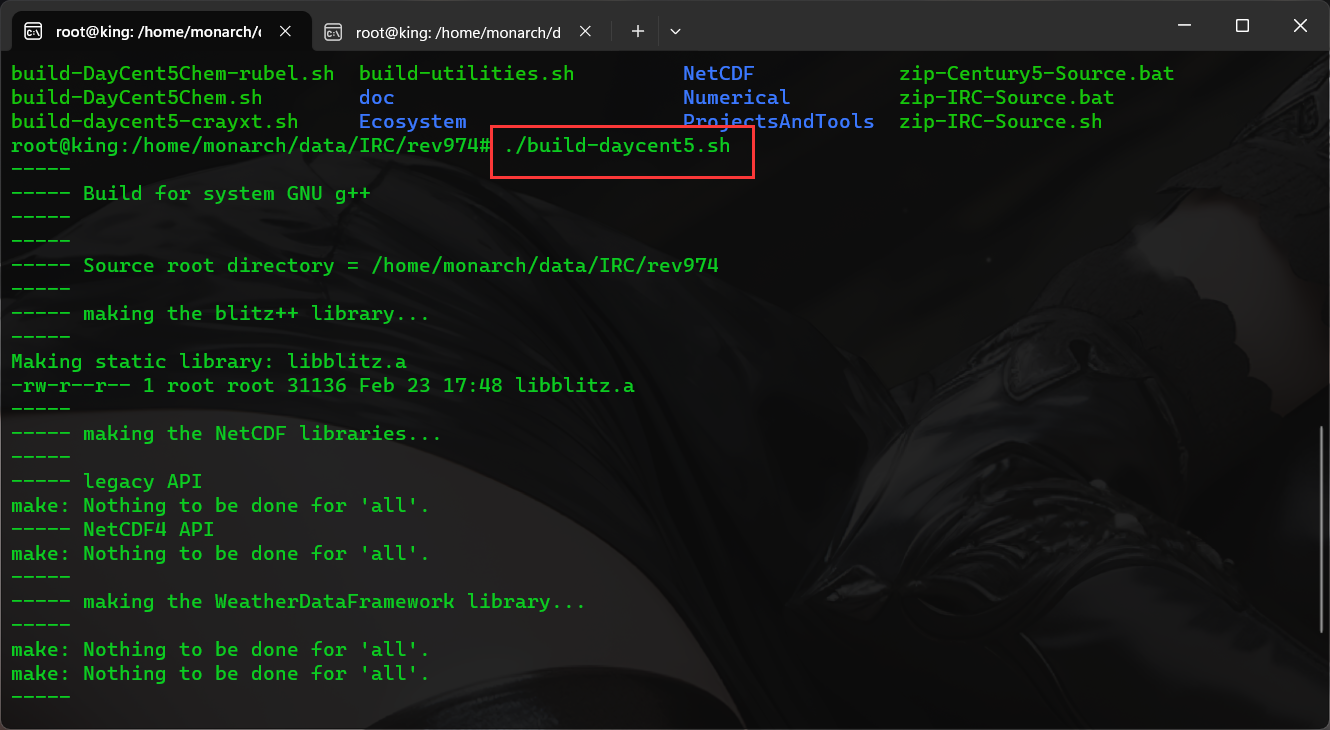Viewport: 1330px width, 730px height.
Task: Click the build-DayCent5Chem-rubel.sh file name
Action: point(173,74)
